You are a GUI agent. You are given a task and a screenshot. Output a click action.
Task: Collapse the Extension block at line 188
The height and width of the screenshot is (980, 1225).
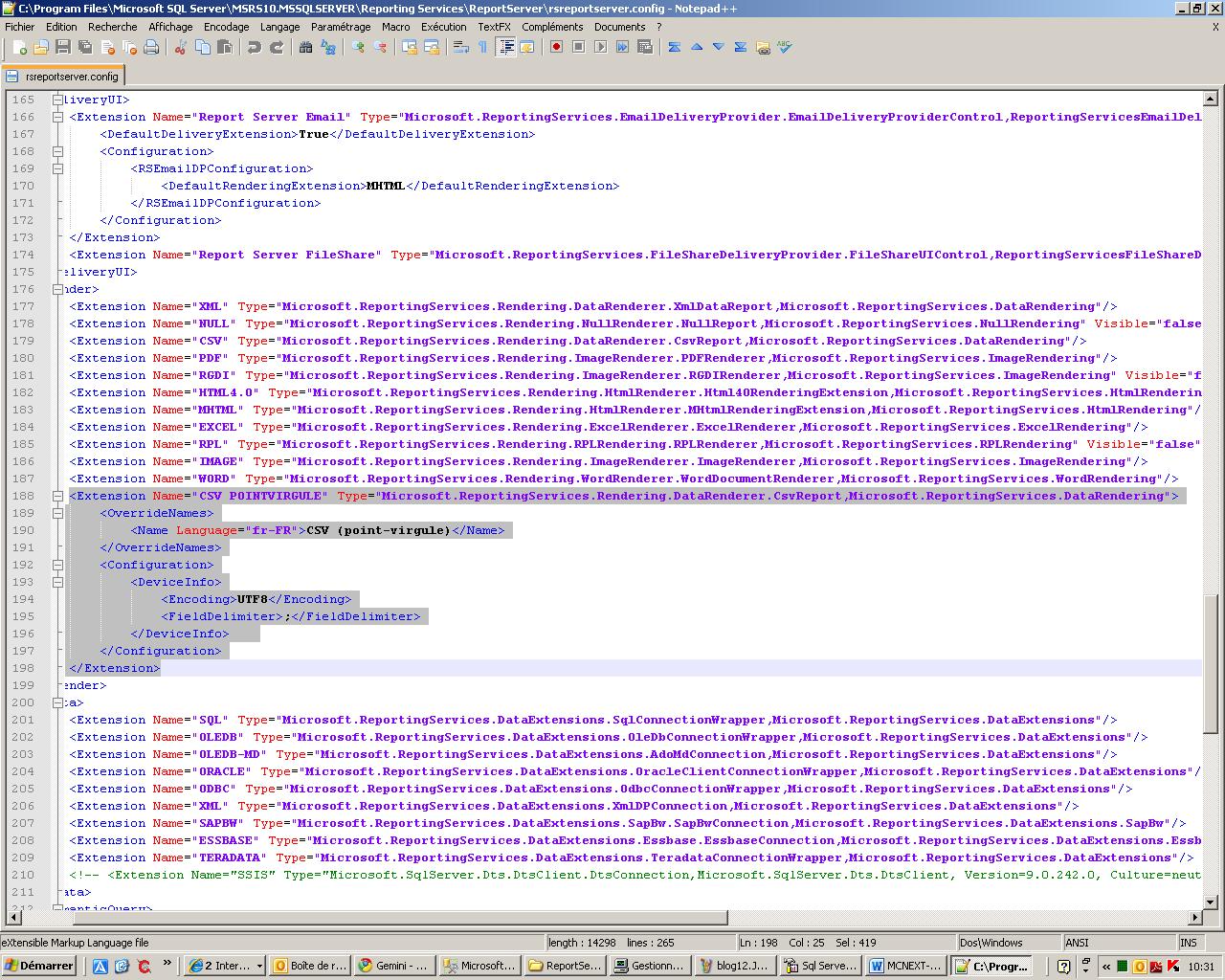(x=57, y=496)
